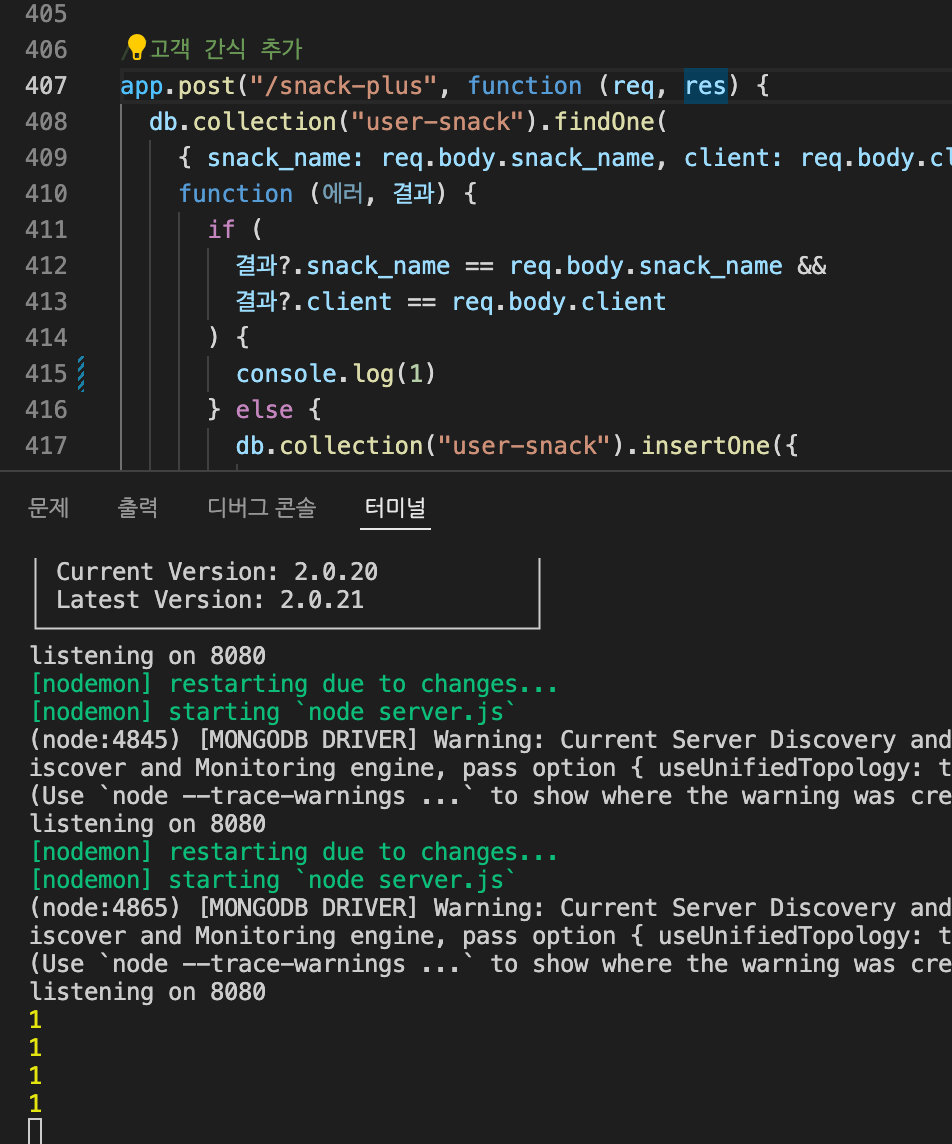Click the findOne method call
Viewport: 952px width, 1144px height.
[x=603, y=121]
